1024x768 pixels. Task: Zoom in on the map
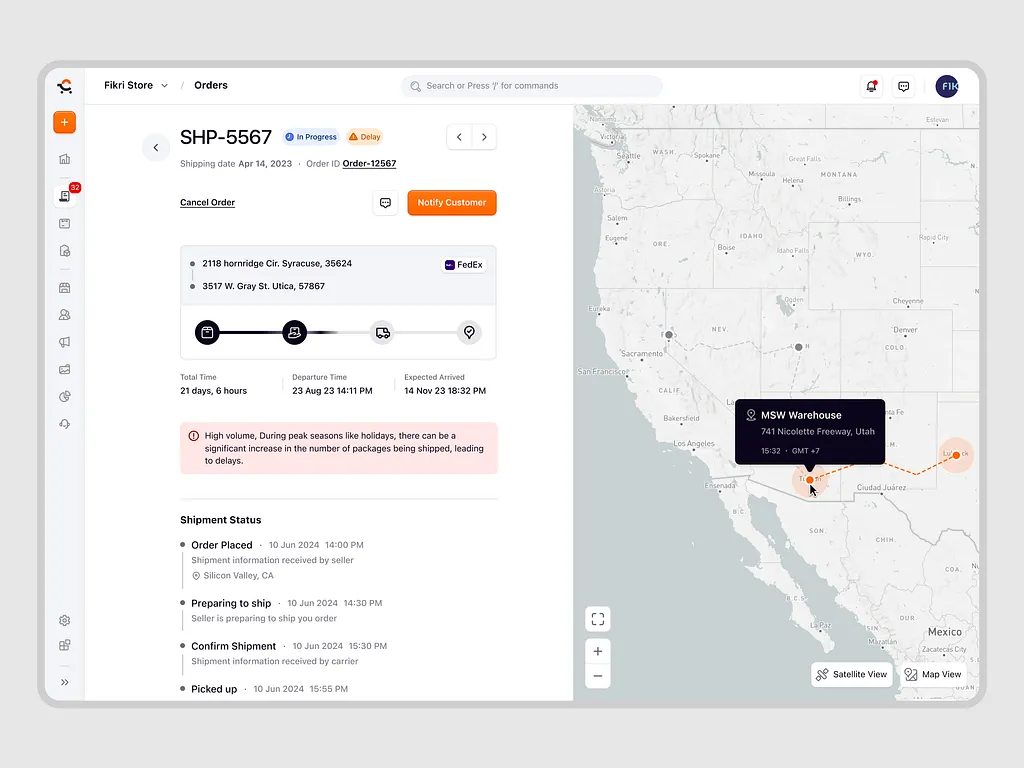(x=597, y=651)
